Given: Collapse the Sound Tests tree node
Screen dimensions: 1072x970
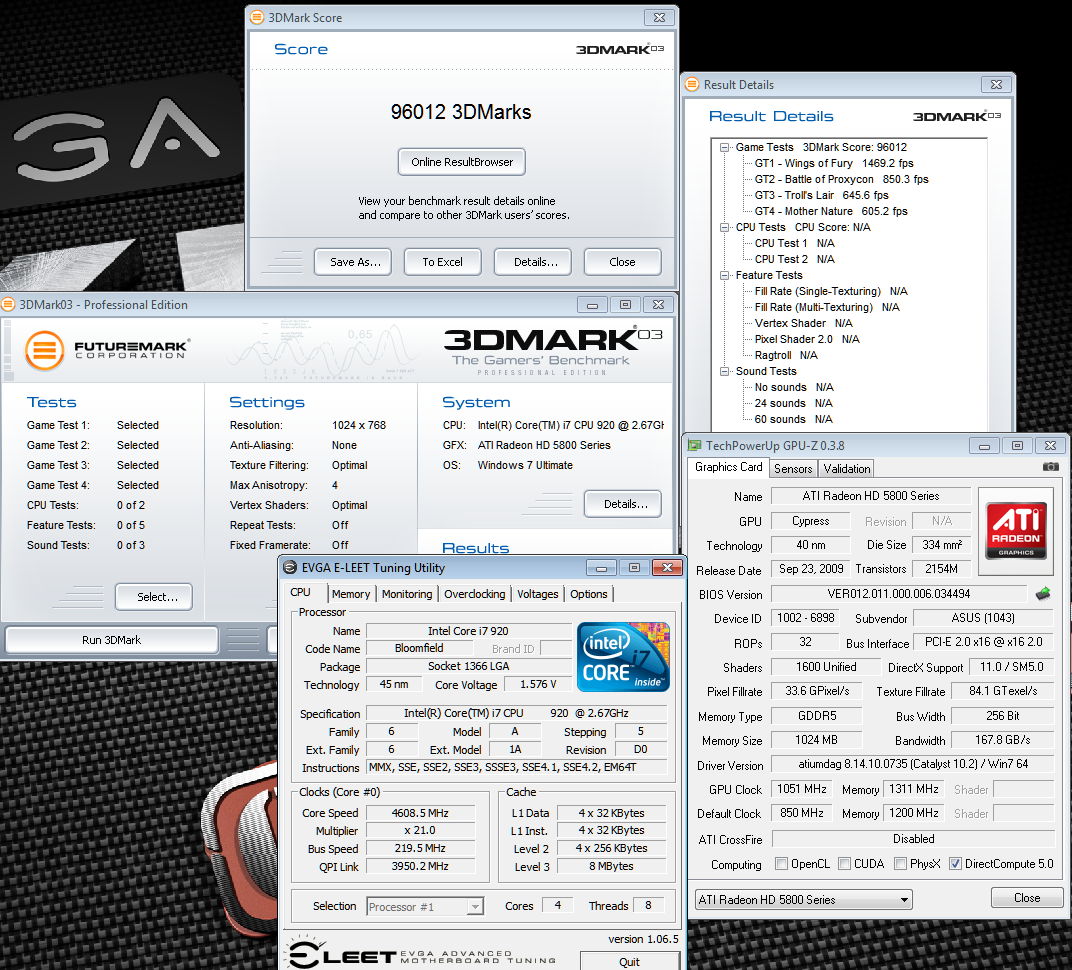Looking at the screenshot, I should (x=724, y=371).
